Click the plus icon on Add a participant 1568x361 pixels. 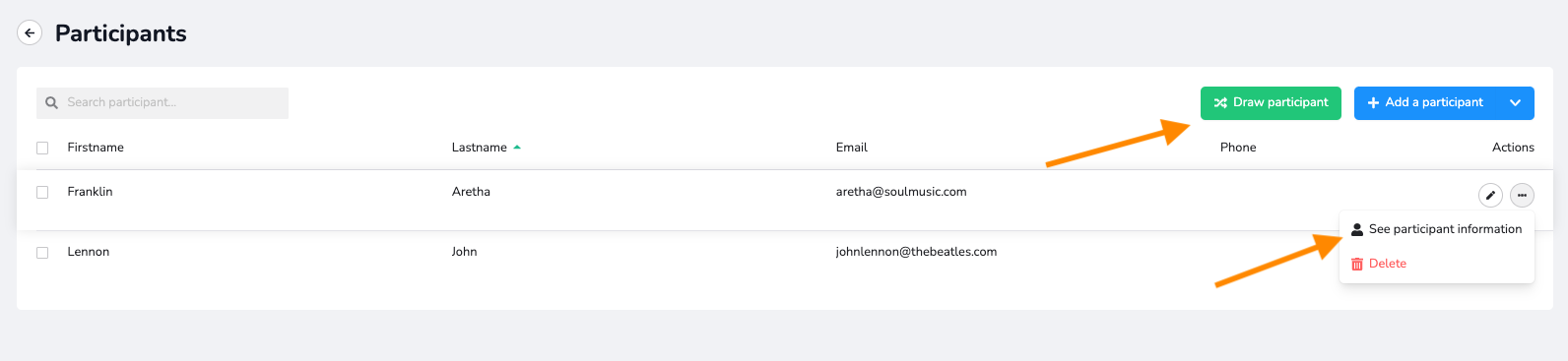coord(1373,102)
